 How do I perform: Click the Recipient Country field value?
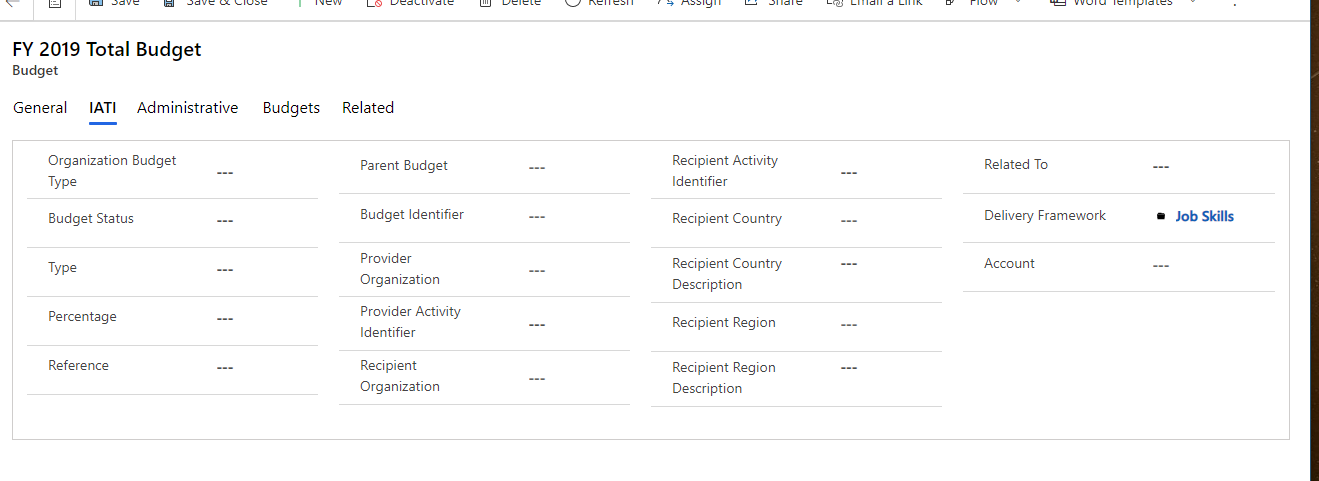coord(849,220)
